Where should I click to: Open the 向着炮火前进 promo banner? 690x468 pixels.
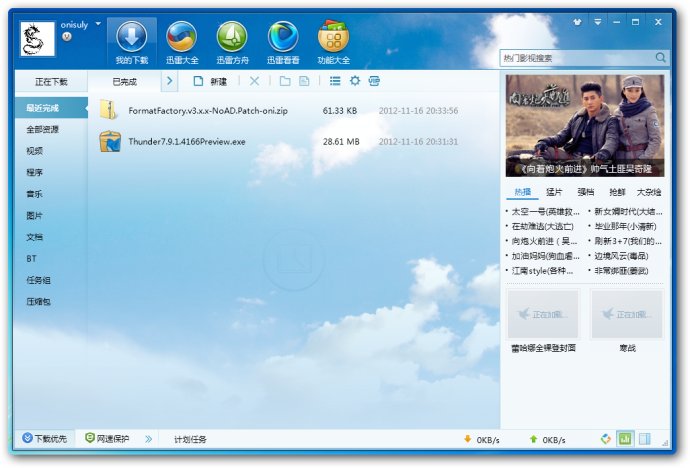(x=585, y=126)
